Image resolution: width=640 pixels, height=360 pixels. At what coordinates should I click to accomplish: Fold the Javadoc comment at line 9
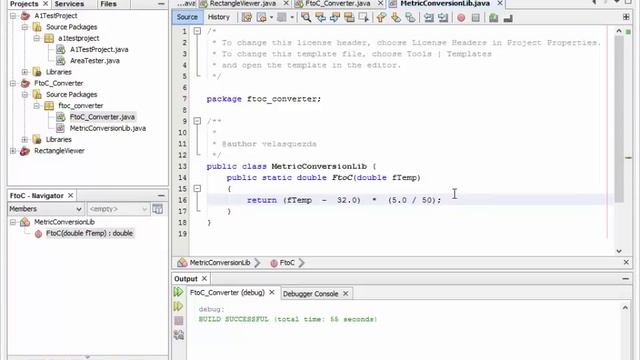(x=197, y=121)
